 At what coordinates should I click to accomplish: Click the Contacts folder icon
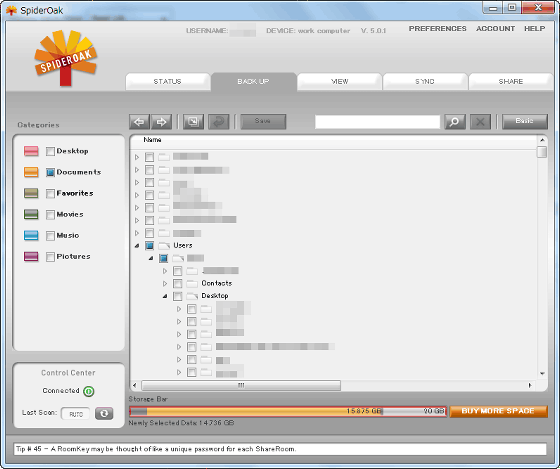pyautogui.click(x=192, y=284)
